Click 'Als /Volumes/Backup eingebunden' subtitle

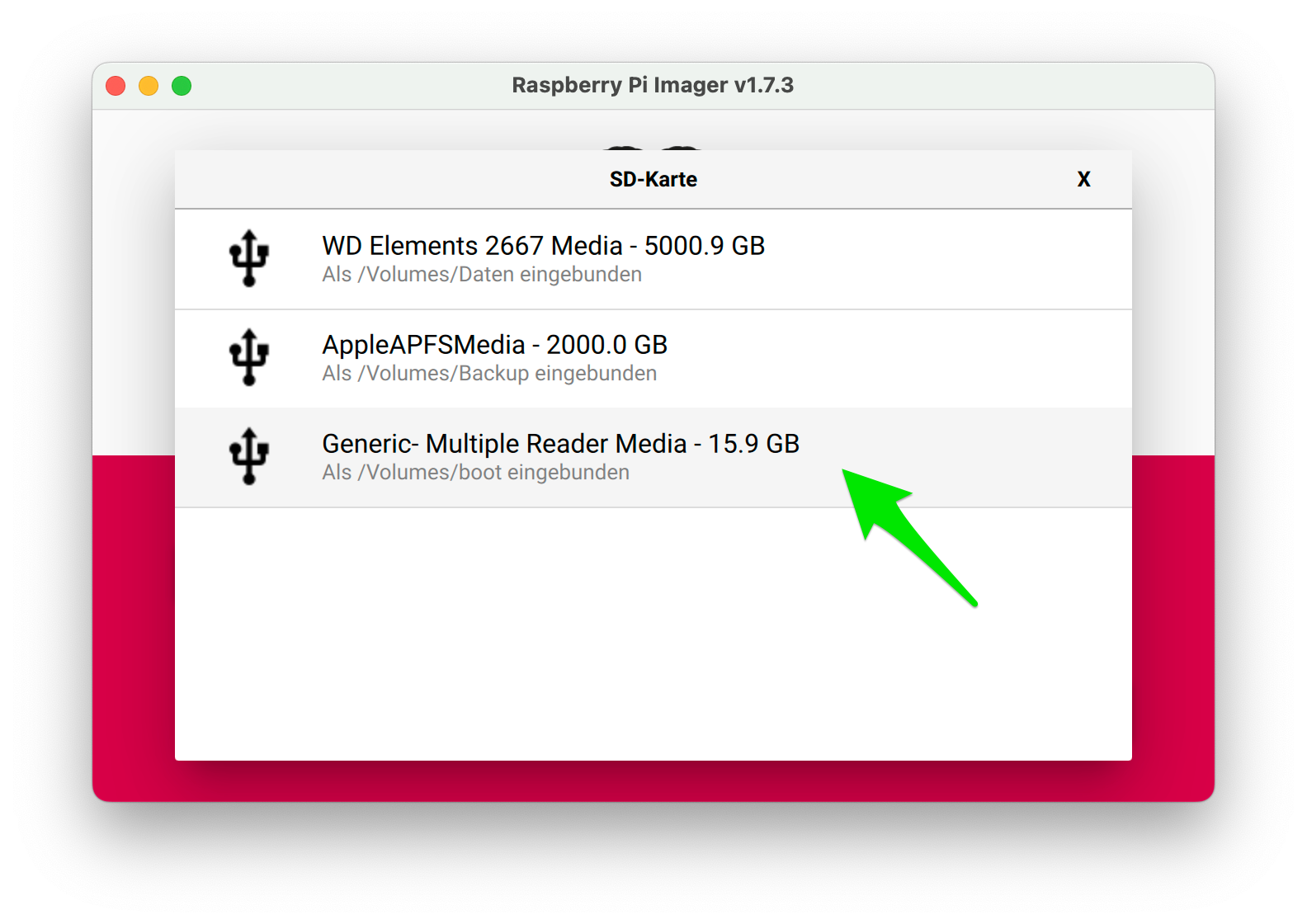point(489,374)
